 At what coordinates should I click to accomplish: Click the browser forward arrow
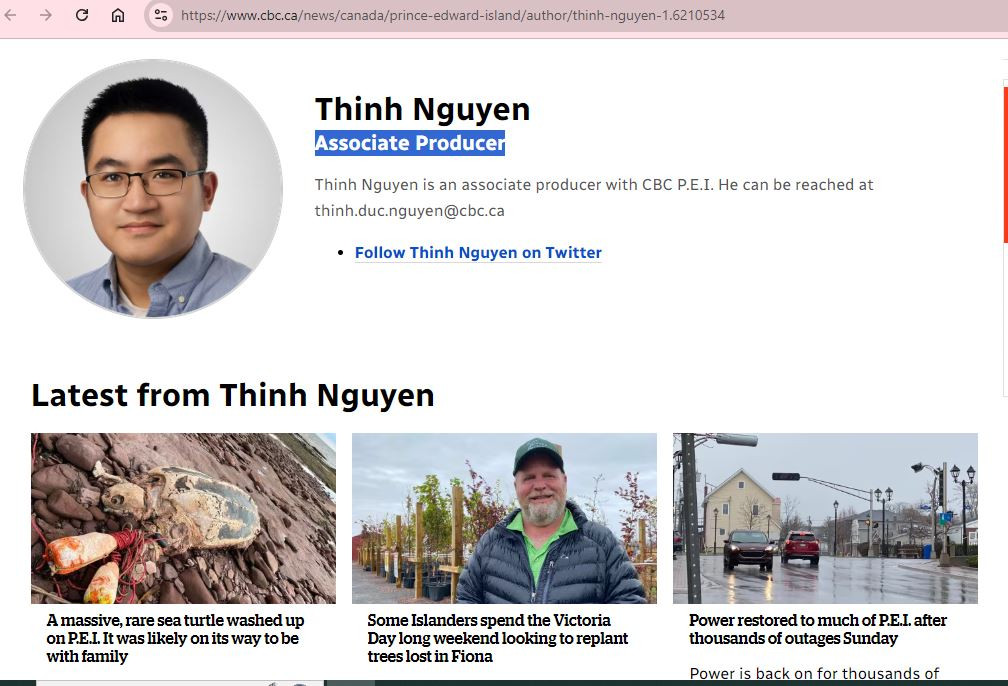(x=46, y=15)
